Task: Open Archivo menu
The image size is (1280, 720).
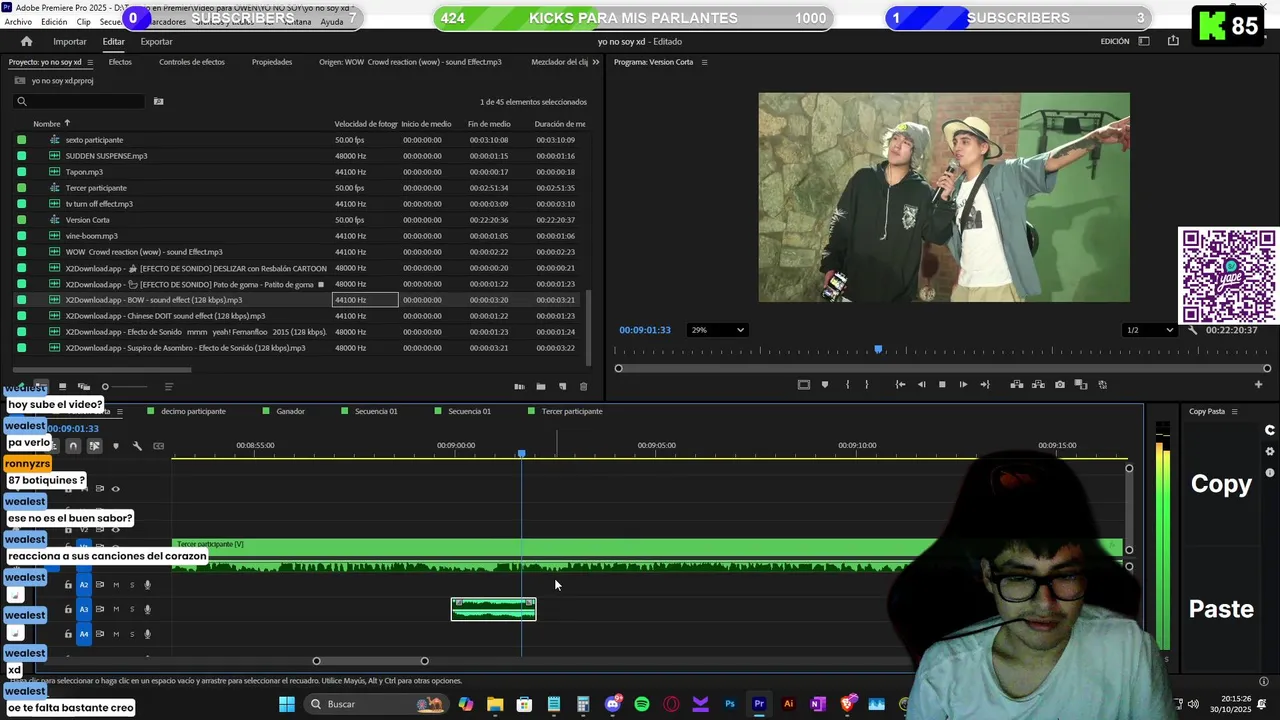Action: pos(18,22)
